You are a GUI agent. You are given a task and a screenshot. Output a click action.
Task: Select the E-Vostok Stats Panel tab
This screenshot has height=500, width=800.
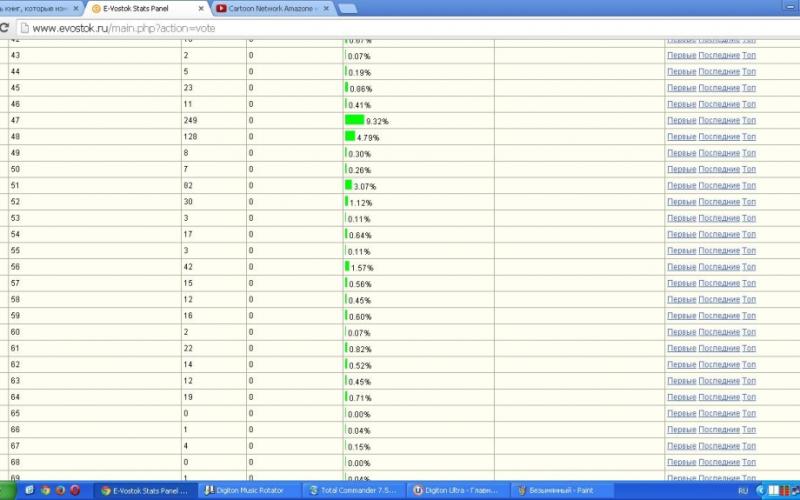140,8
